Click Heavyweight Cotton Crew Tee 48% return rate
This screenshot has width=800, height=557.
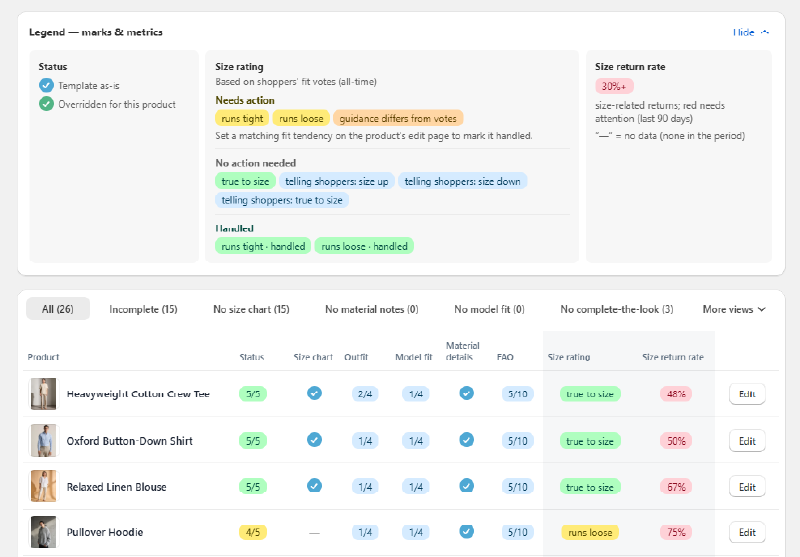[x=676, y=394]
